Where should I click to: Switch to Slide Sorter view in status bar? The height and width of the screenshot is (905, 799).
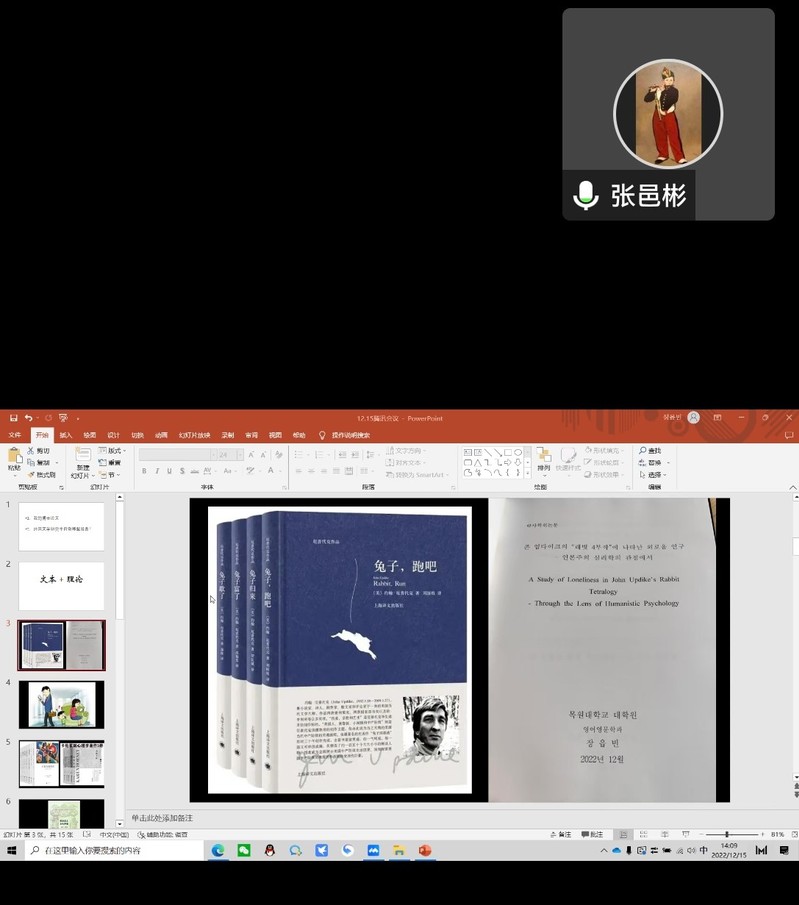pyautogui.click(x=644, y=835)
